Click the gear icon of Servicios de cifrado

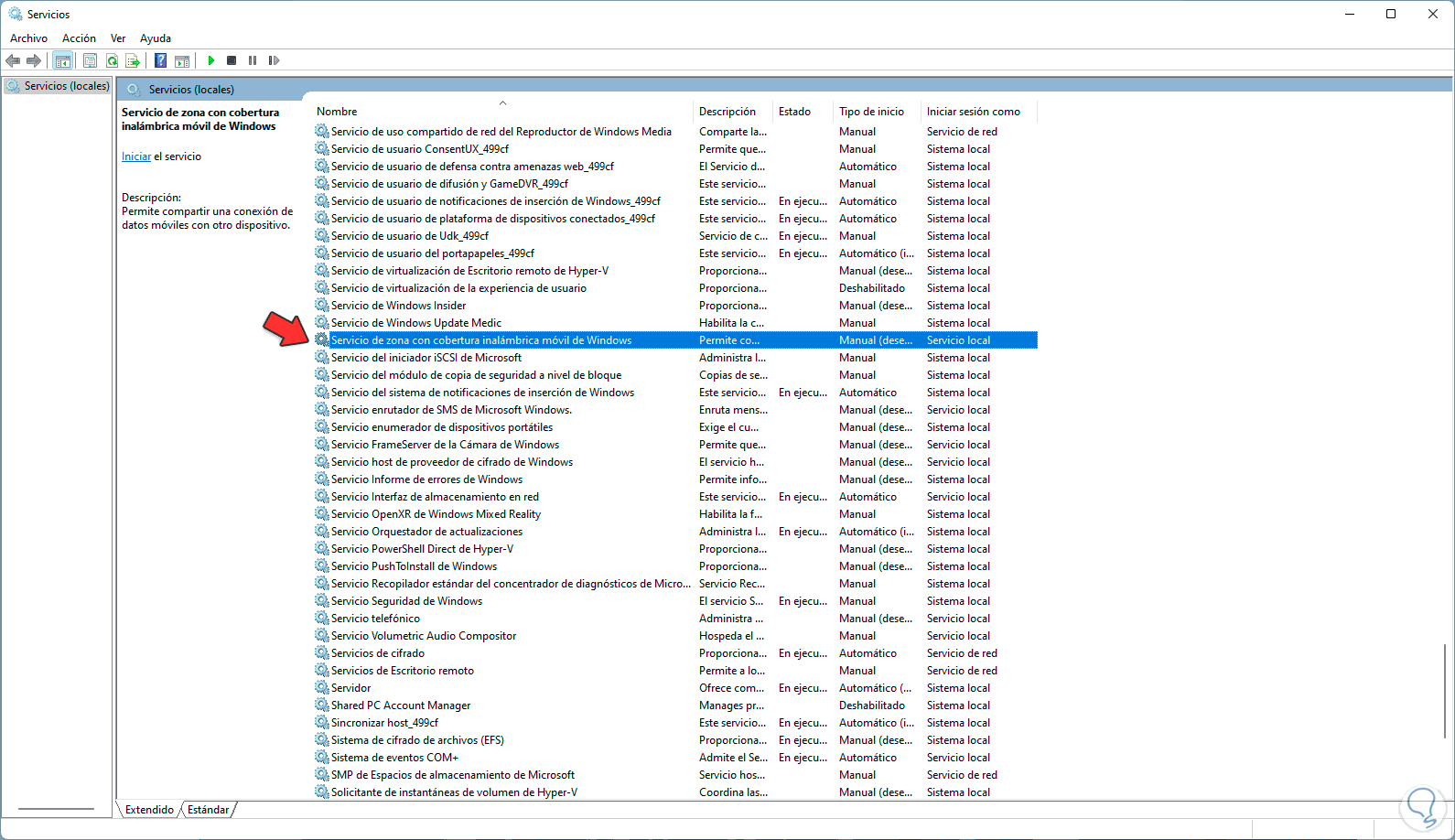(322, 653)
